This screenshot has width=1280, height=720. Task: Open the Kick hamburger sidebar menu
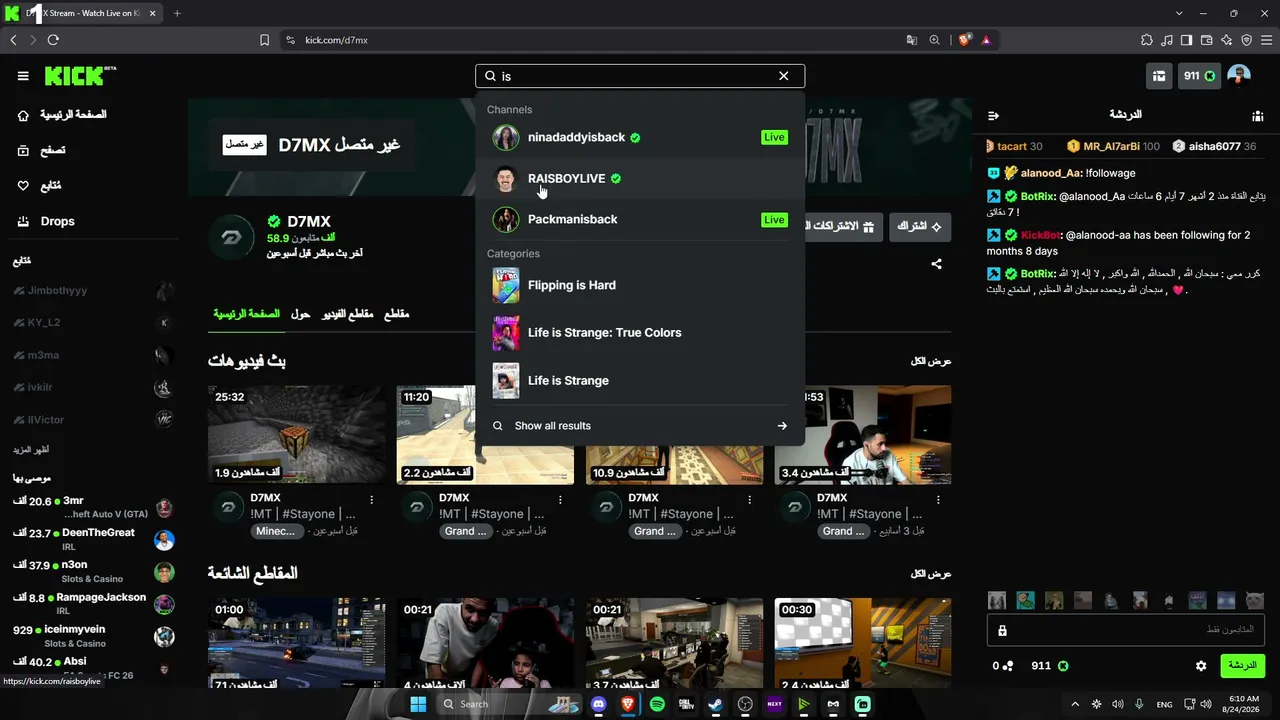pos(23,76)
